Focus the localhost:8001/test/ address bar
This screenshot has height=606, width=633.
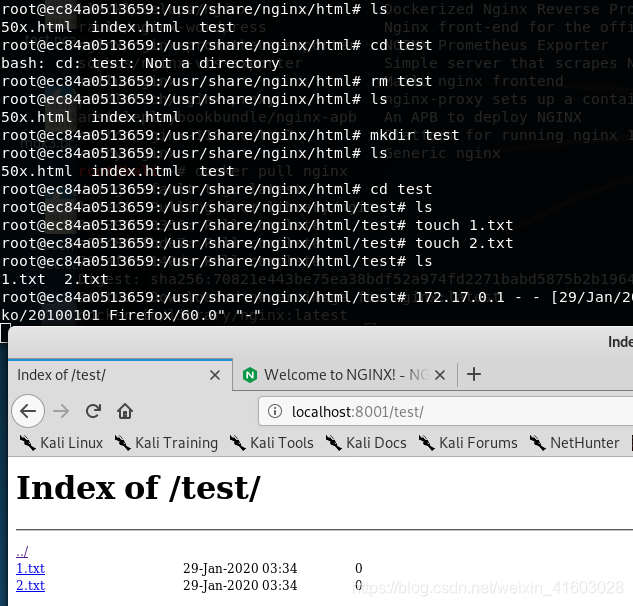pos(446,411)
